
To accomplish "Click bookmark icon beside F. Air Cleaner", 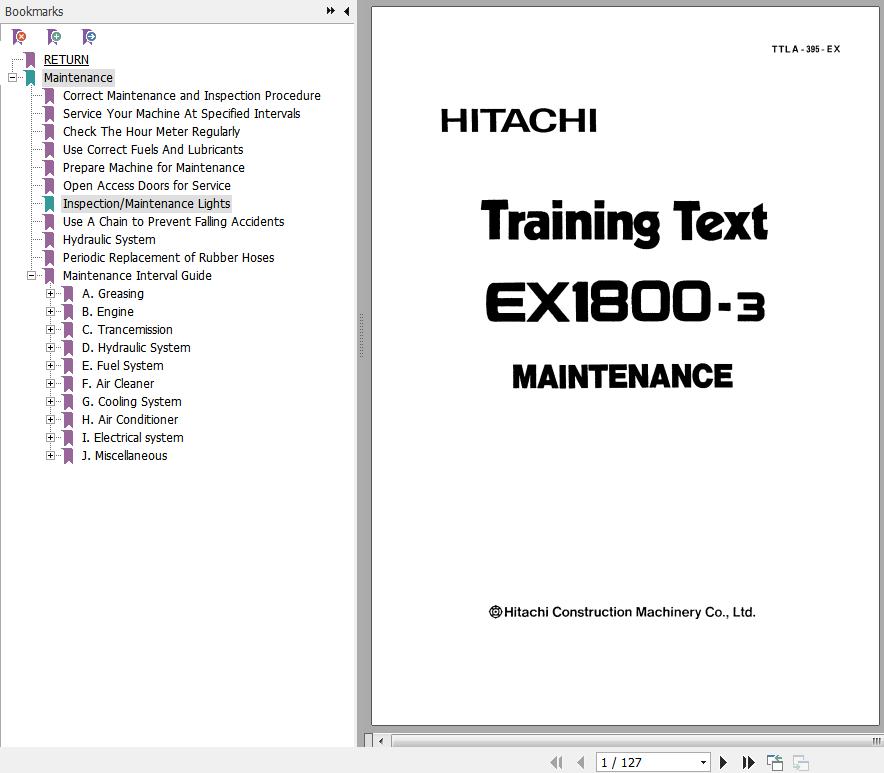I will (68, 384).
